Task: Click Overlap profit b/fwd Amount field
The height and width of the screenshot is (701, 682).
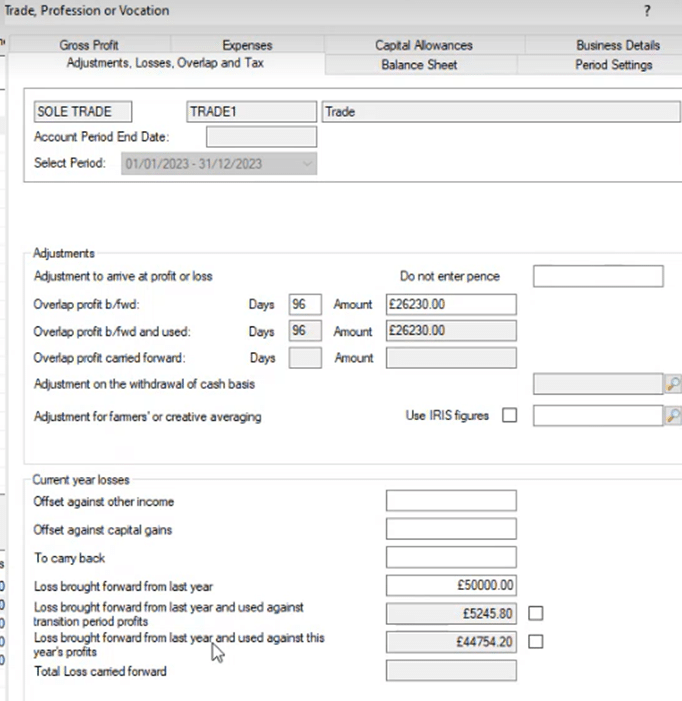Action: click(x=451, y=304)
